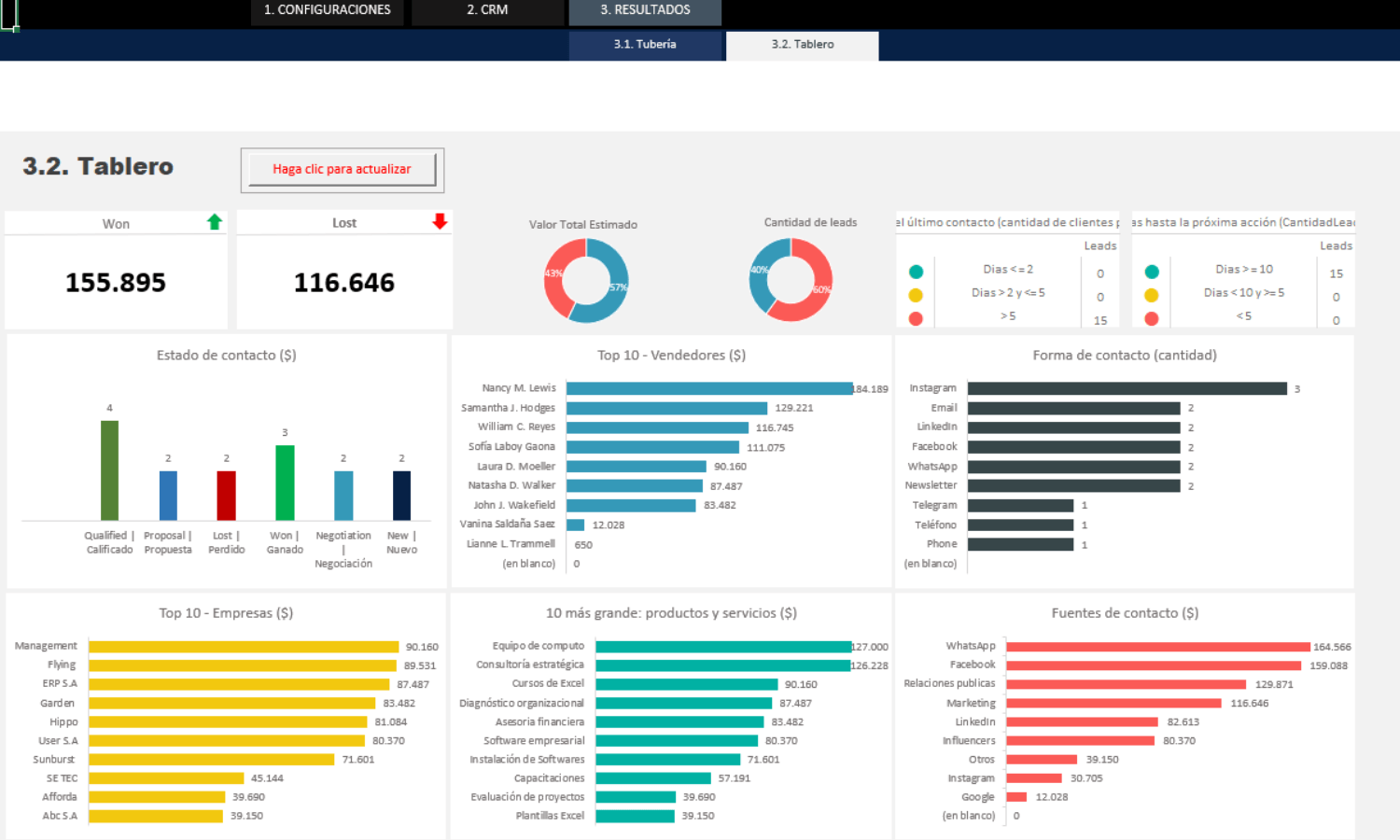
Task: Select the 3.2. Tablero sub-tab
Action: [x=803, y=45]
